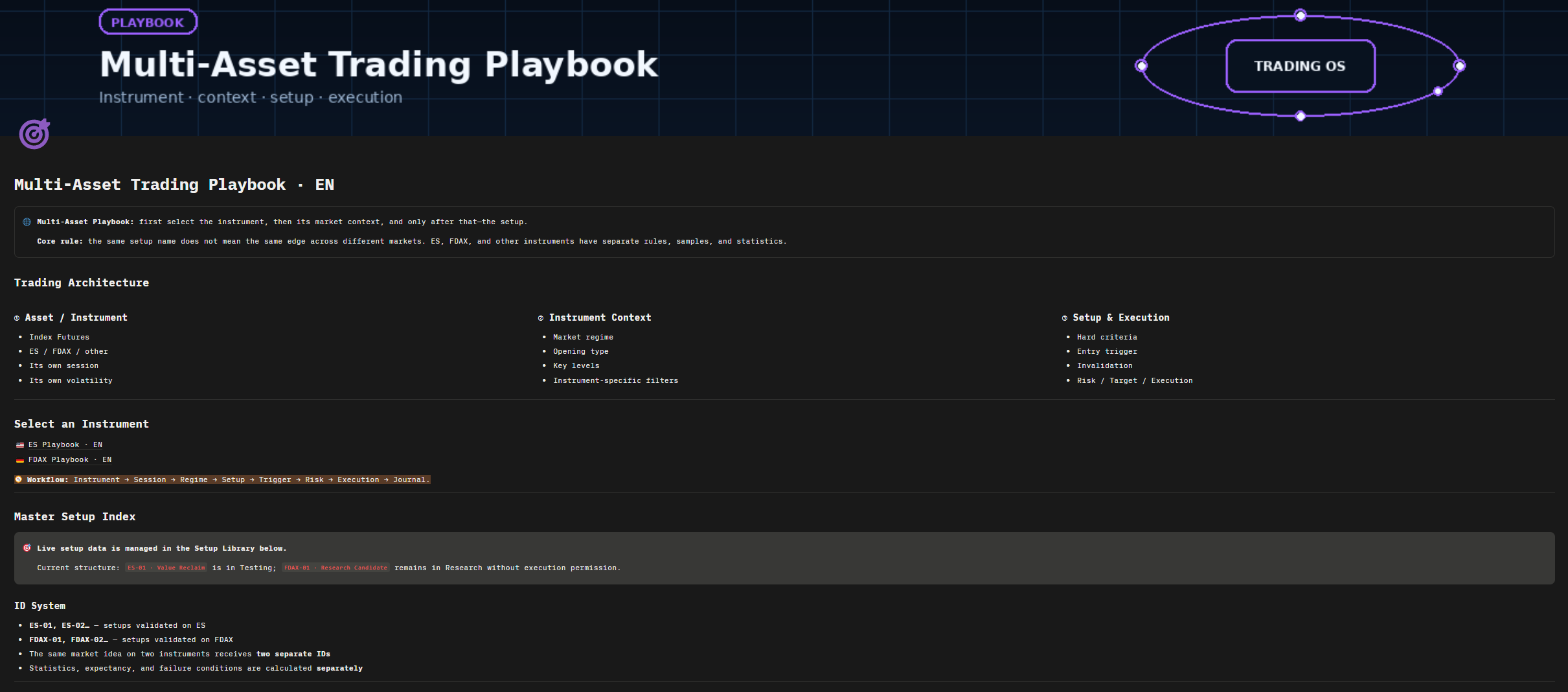Click the Statistics, expectancy, and failure conditions bullet
Viewport: 1568px width, 692px height.
tap(196, 668)
